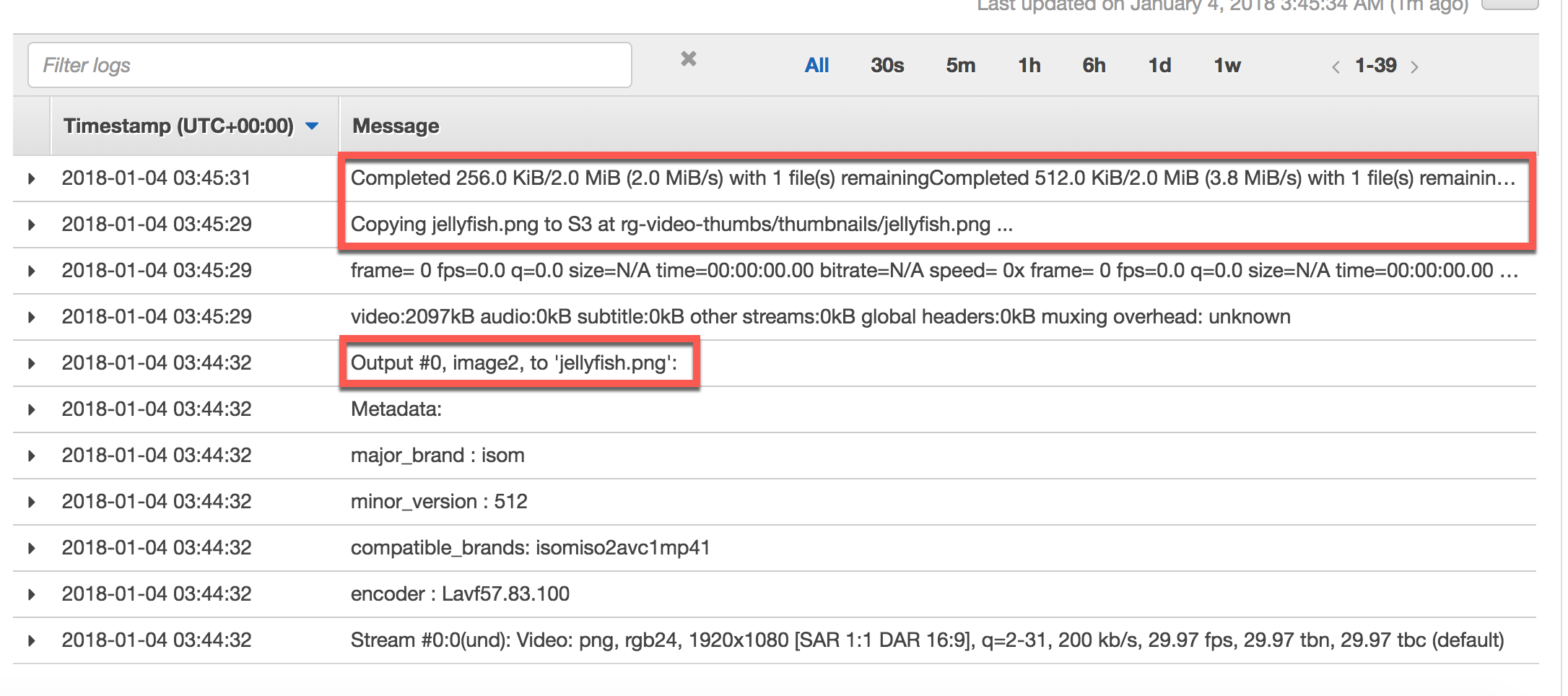Viewport: 1568px width, 696px height.
Task: Expand the video:2097kB audio:0kB row
Action: point(31,317)
